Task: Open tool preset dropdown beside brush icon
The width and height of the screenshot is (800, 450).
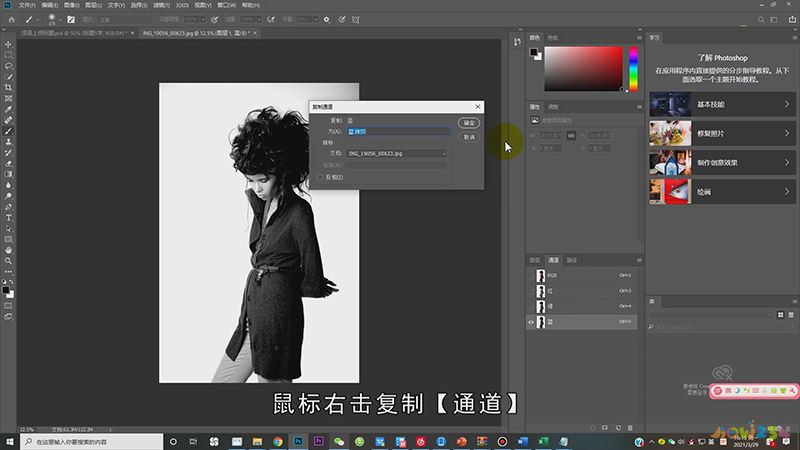Action: click(38, 20)
